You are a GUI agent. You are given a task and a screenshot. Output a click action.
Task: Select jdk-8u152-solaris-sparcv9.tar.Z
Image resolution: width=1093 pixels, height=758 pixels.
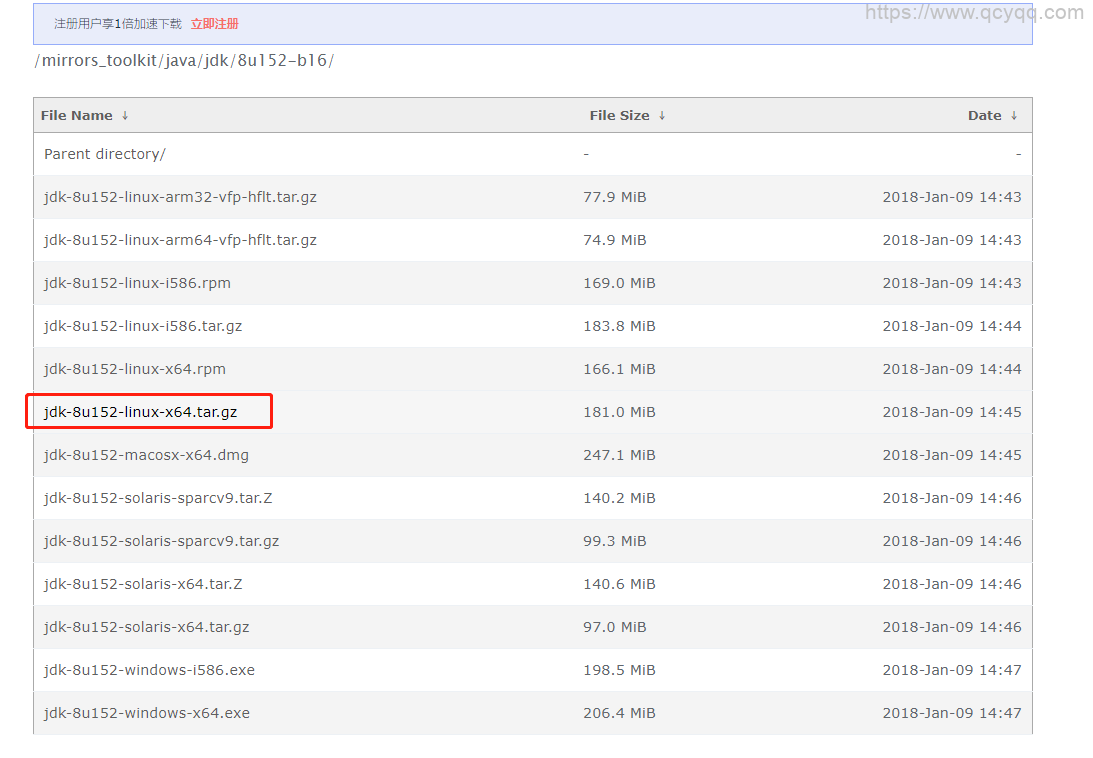point(158,498)
